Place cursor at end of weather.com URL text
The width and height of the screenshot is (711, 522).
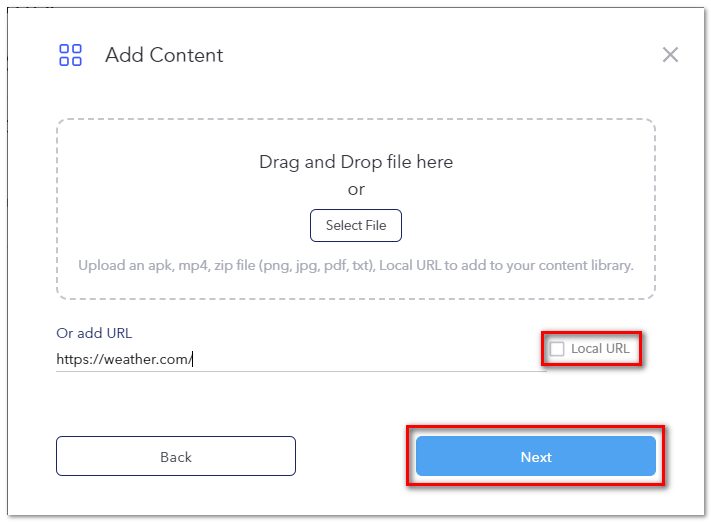[x=193, y=359]
